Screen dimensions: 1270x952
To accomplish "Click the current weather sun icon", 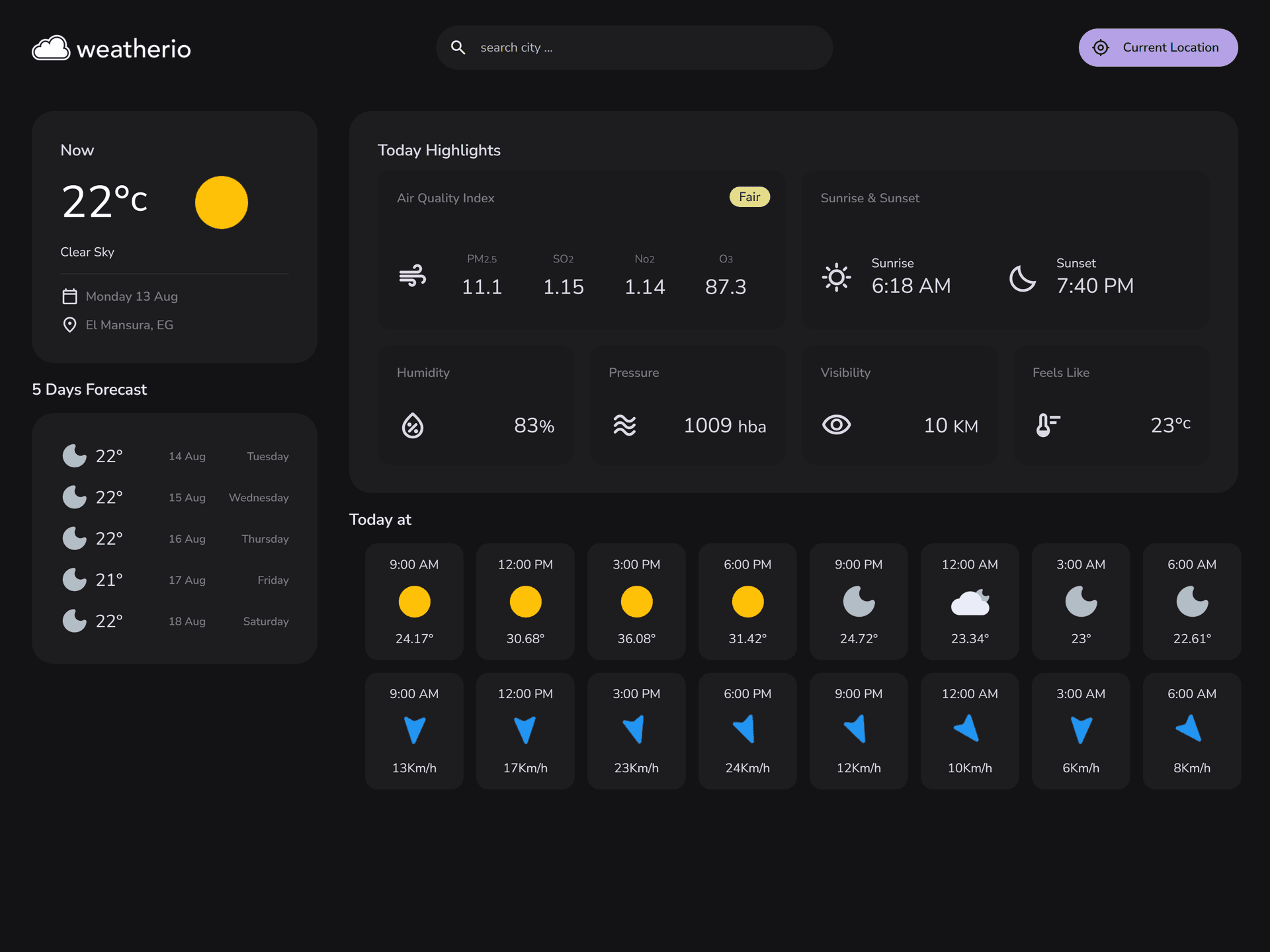I will (x=222, y=202).
